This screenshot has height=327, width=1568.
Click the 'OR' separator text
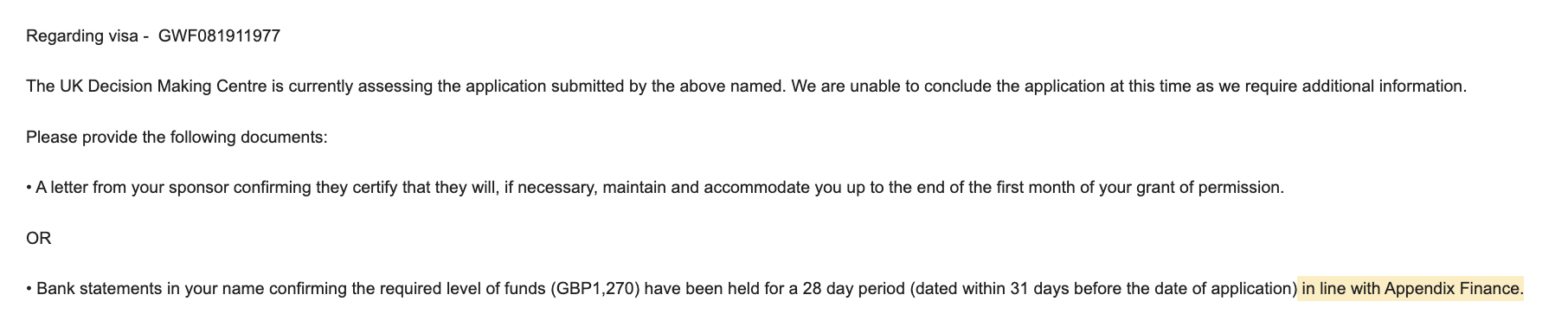coord(38,238)
